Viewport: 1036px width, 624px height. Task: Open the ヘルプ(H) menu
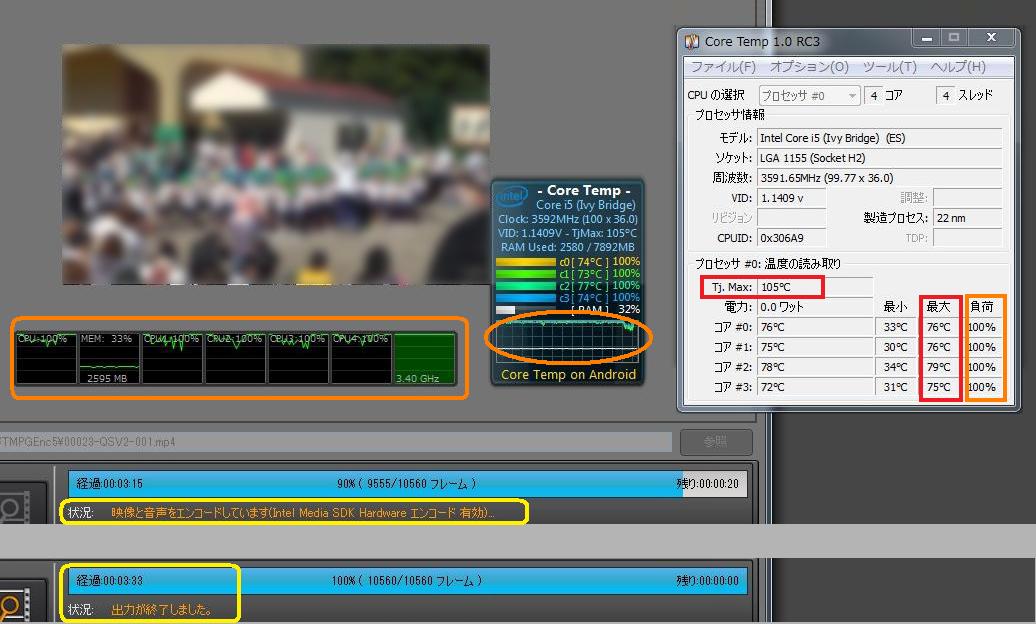(x=958, y=67)
